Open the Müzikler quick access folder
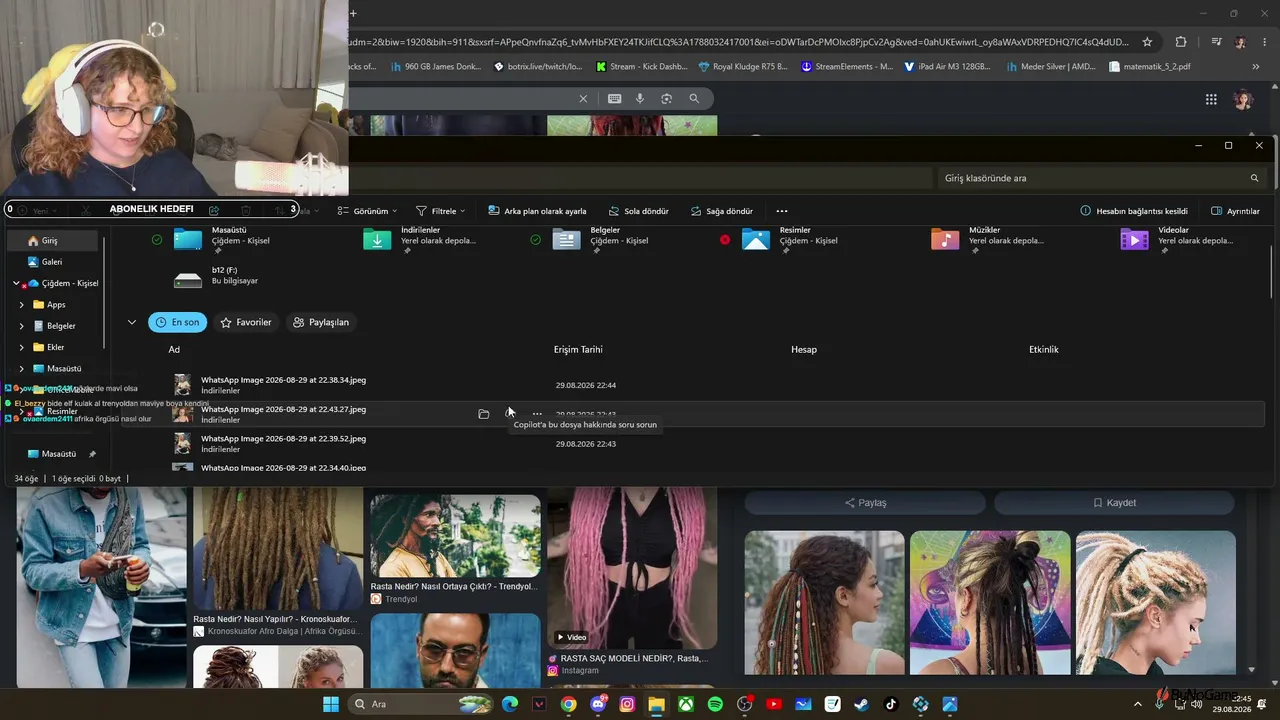This screenshot has width=1280, height=720. click(989, 240)
